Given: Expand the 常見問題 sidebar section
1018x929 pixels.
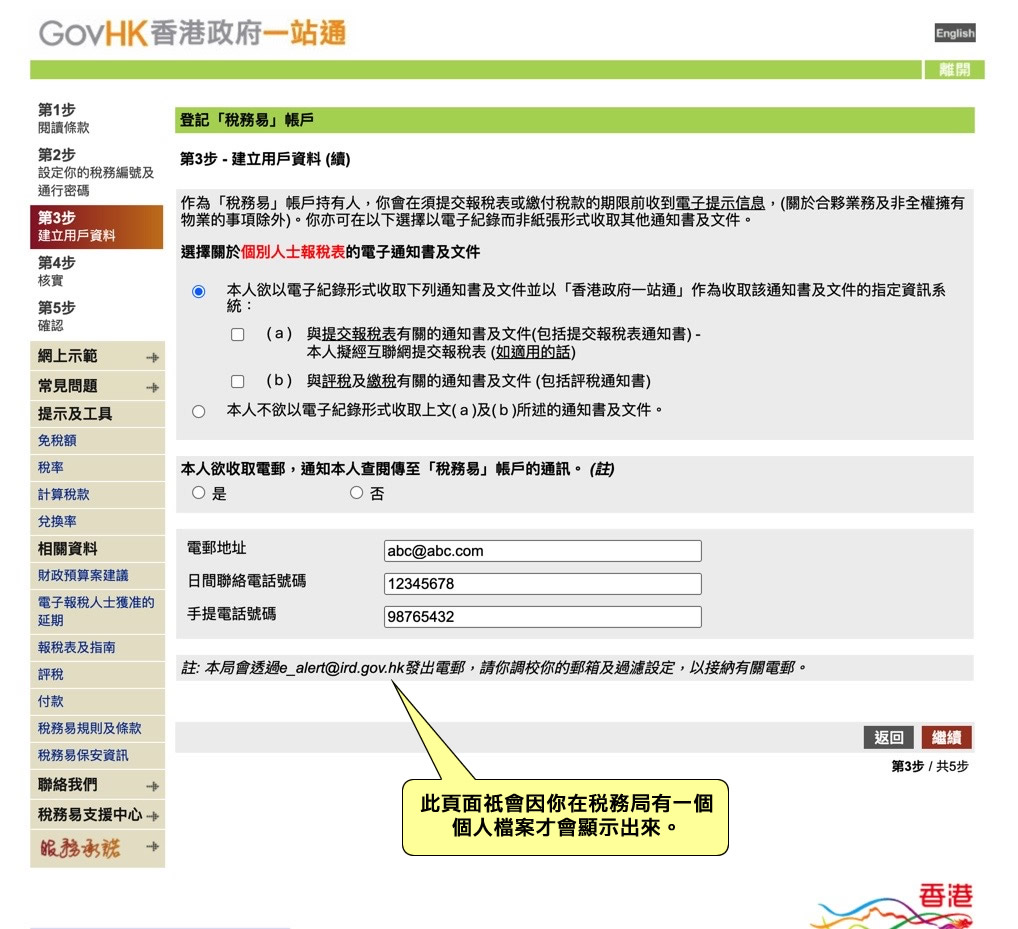Looking at the screenshot, I should coord(97,386).
